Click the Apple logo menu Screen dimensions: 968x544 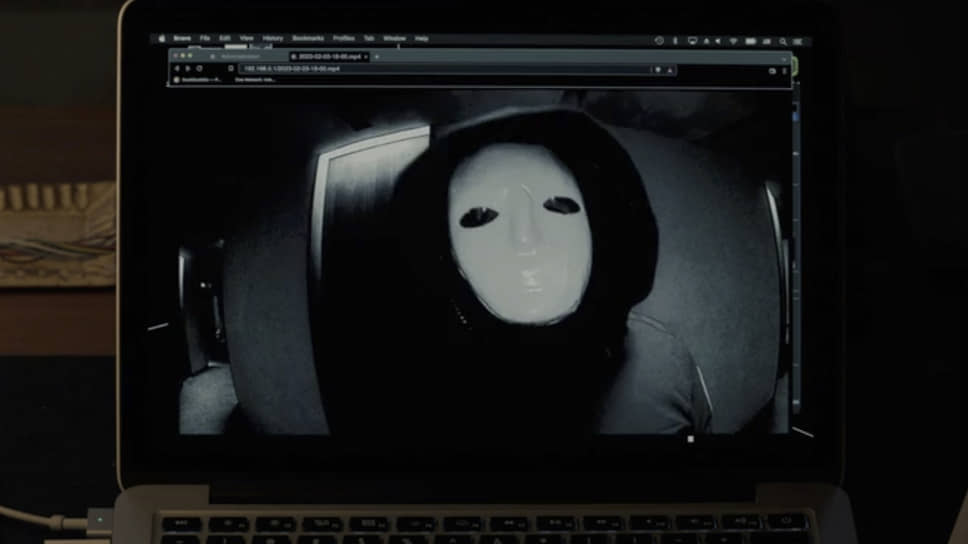click(x=161, y=39)
